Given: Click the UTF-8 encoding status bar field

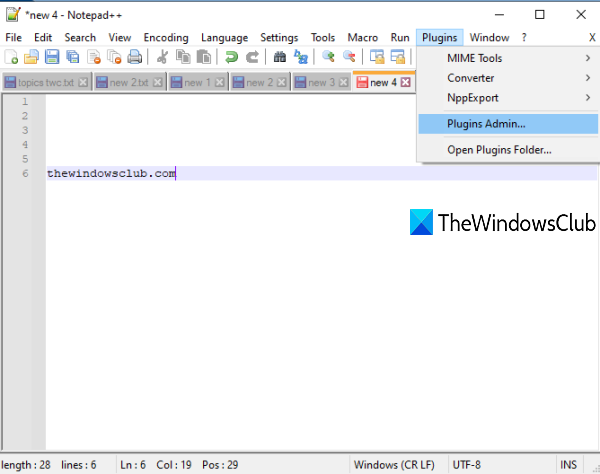Looking at the screenshot, I should tap(466, 464).
